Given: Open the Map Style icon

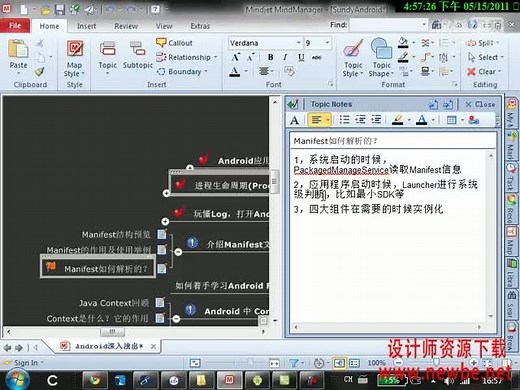Looking at the screenshot, I should point(75,49).
